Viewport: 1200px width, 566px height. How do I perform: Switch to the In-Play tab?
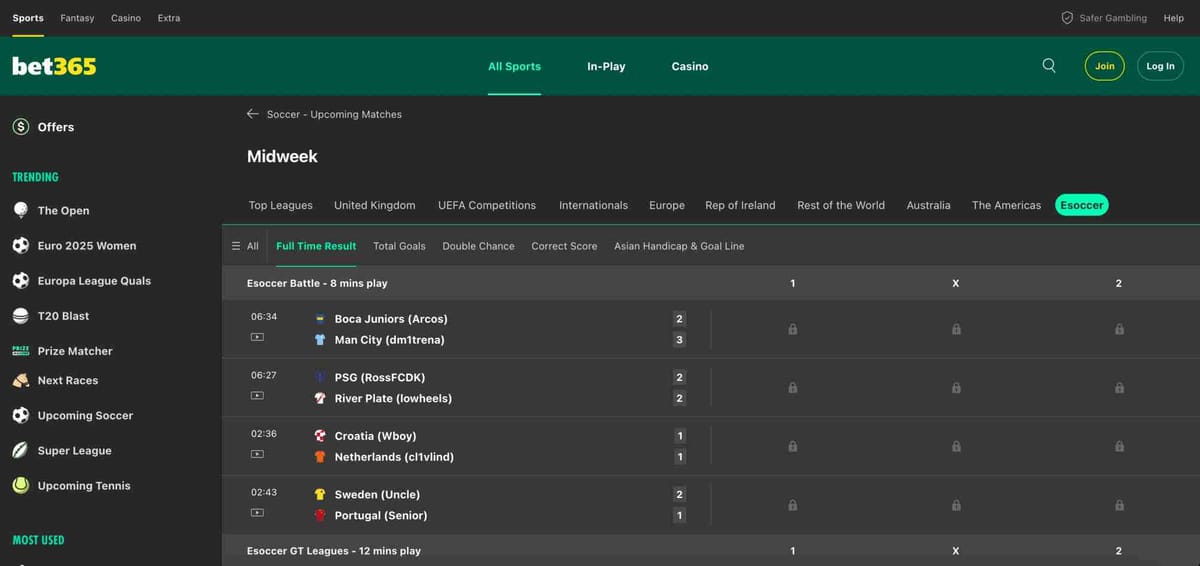(x=606, y=66)
